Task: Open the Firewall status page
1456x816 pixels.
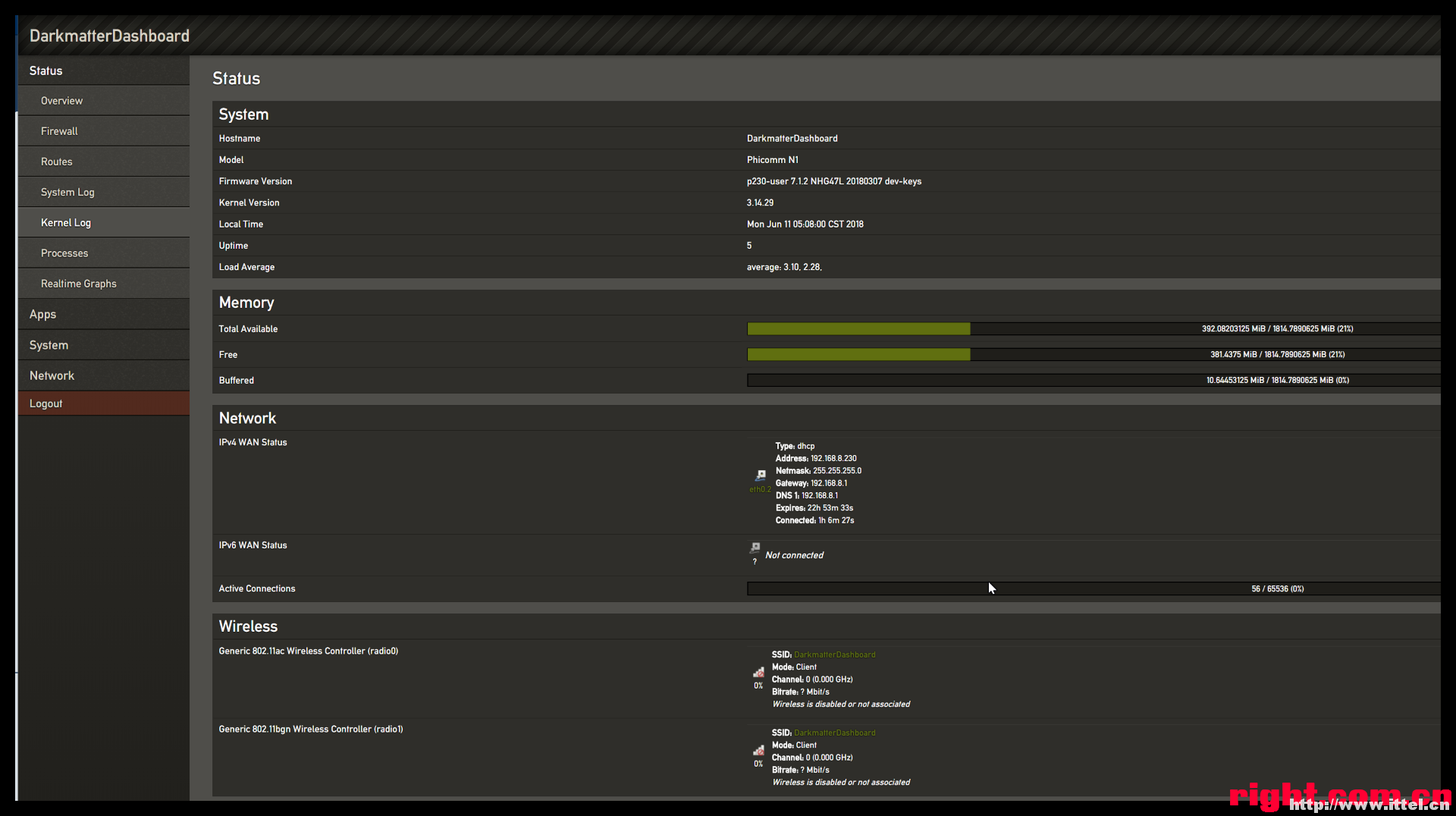Action: click(104, 131)
